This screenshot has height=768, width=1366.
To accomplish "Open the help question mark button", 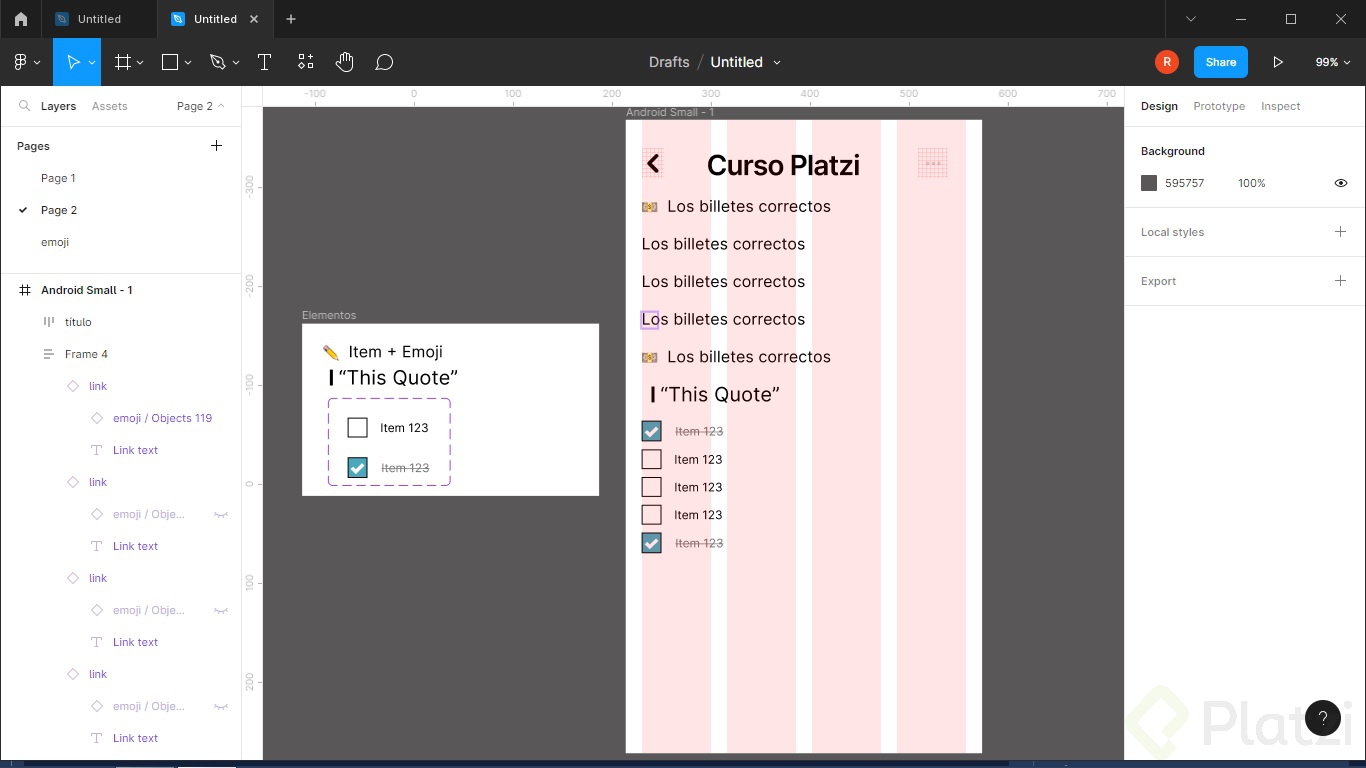I will coord(1322,717).
